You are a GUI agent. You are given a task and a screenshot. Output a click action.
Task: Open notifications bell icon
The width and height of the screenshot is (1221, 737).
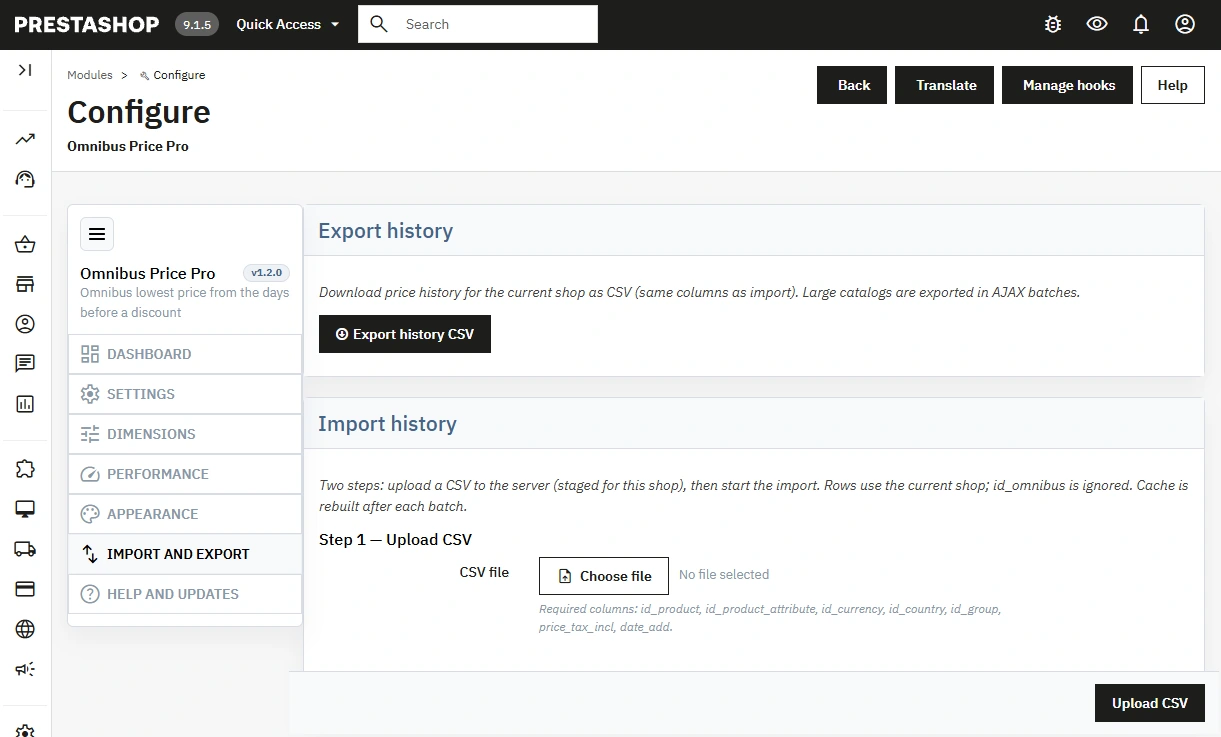pyautogui.click(x=1141, y=24)
